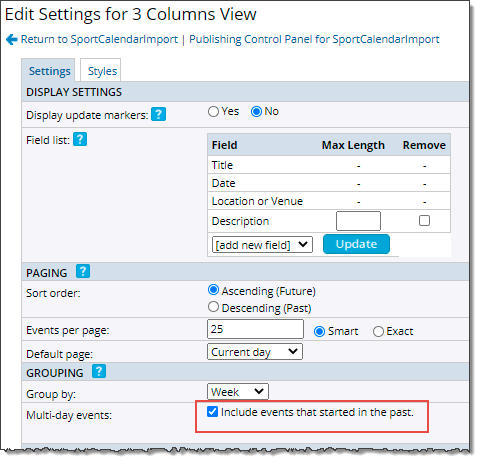Click the Remove column header
The width and height of the screenshot is (480, 465).
tap(424, 145)
